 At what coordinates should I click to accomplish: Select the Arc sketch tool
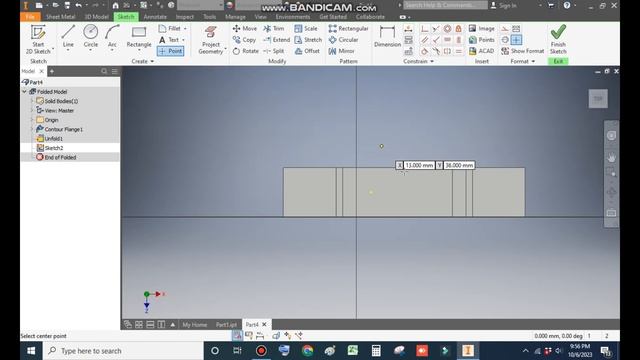[x=112, y=36]
